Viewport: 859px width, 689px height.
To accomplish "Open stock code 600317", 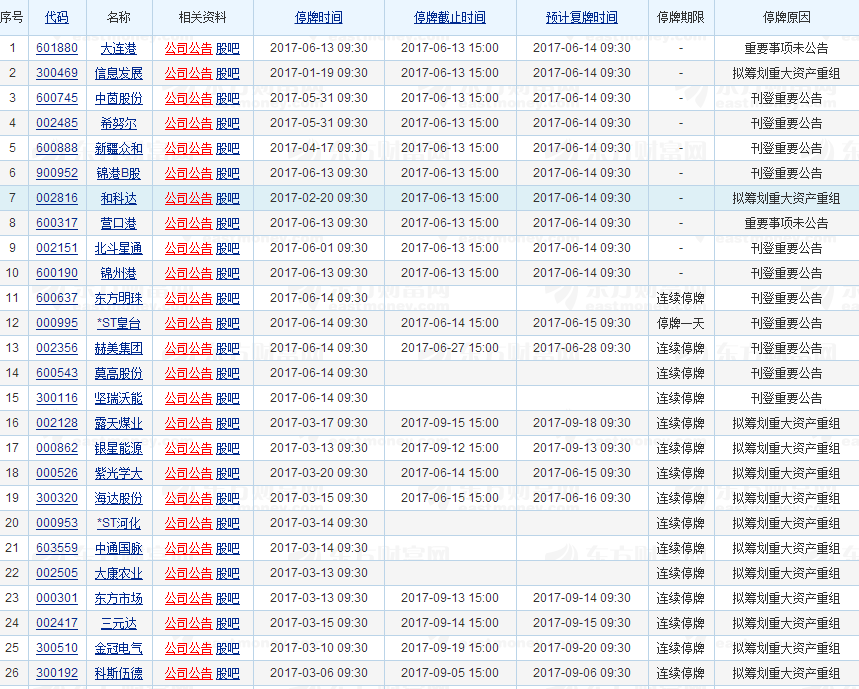I will pos(57,223).
